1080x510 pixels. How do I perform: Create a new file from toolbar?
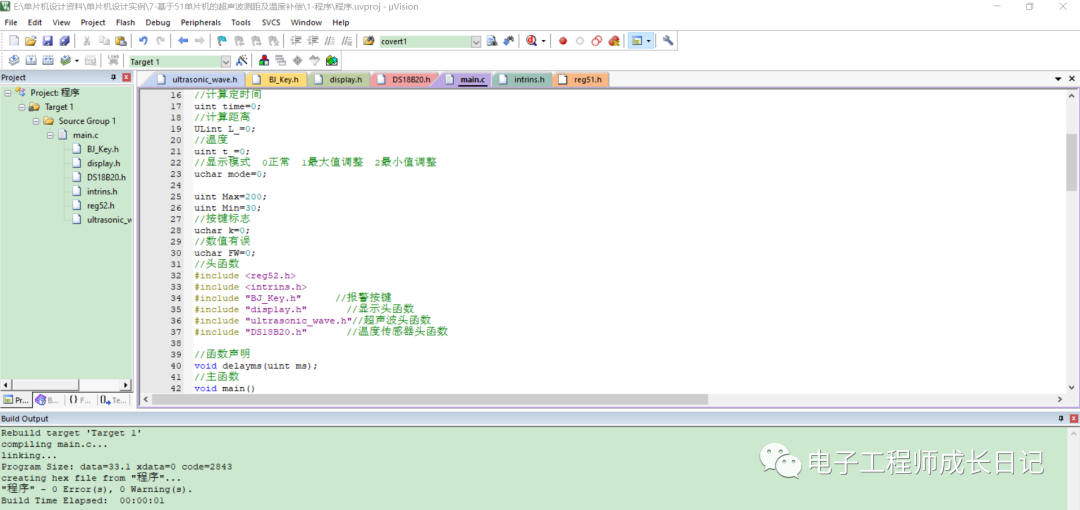click(x=13, y=41)
